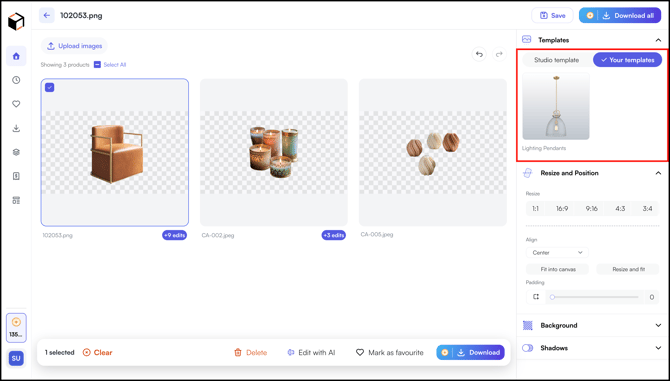The height and width of the screenshot is (381, 670).
Task: Select 4:3 resize ratio
Action: tap(620, 208)
